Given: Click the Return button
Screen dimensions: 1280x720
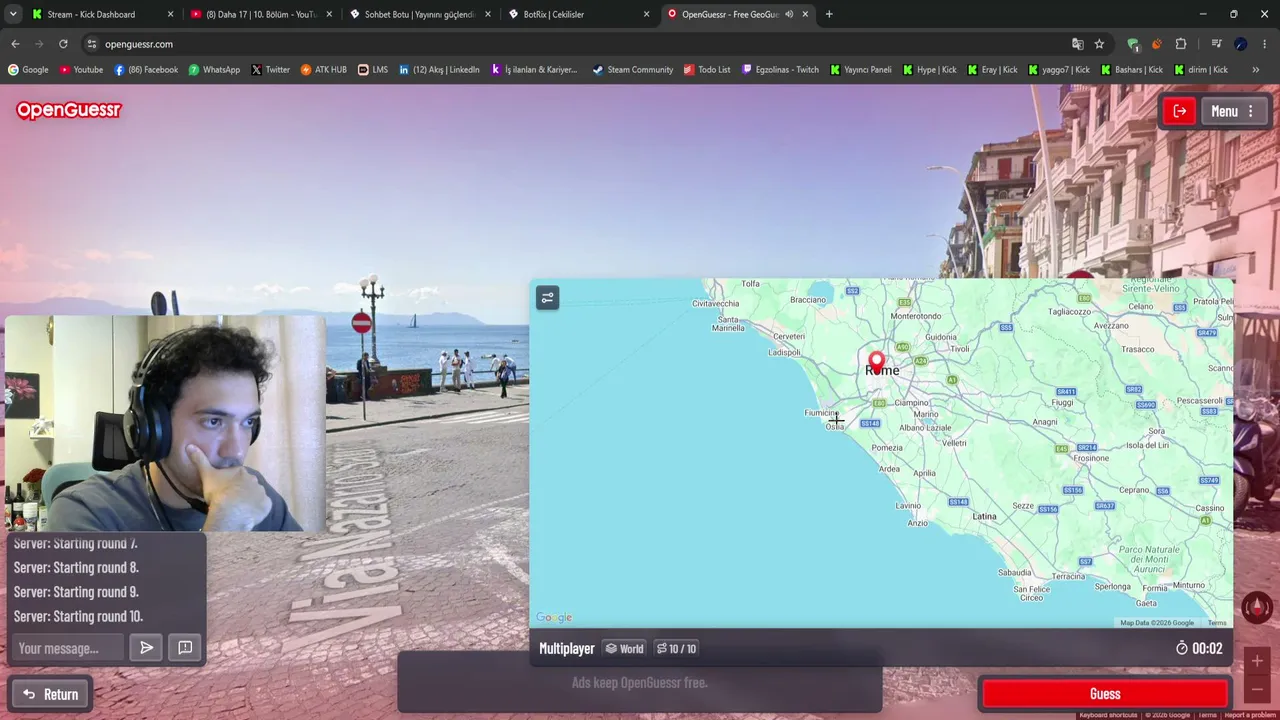Looking at the screenshot, I should pyautogui.click(x=51, y=694).
